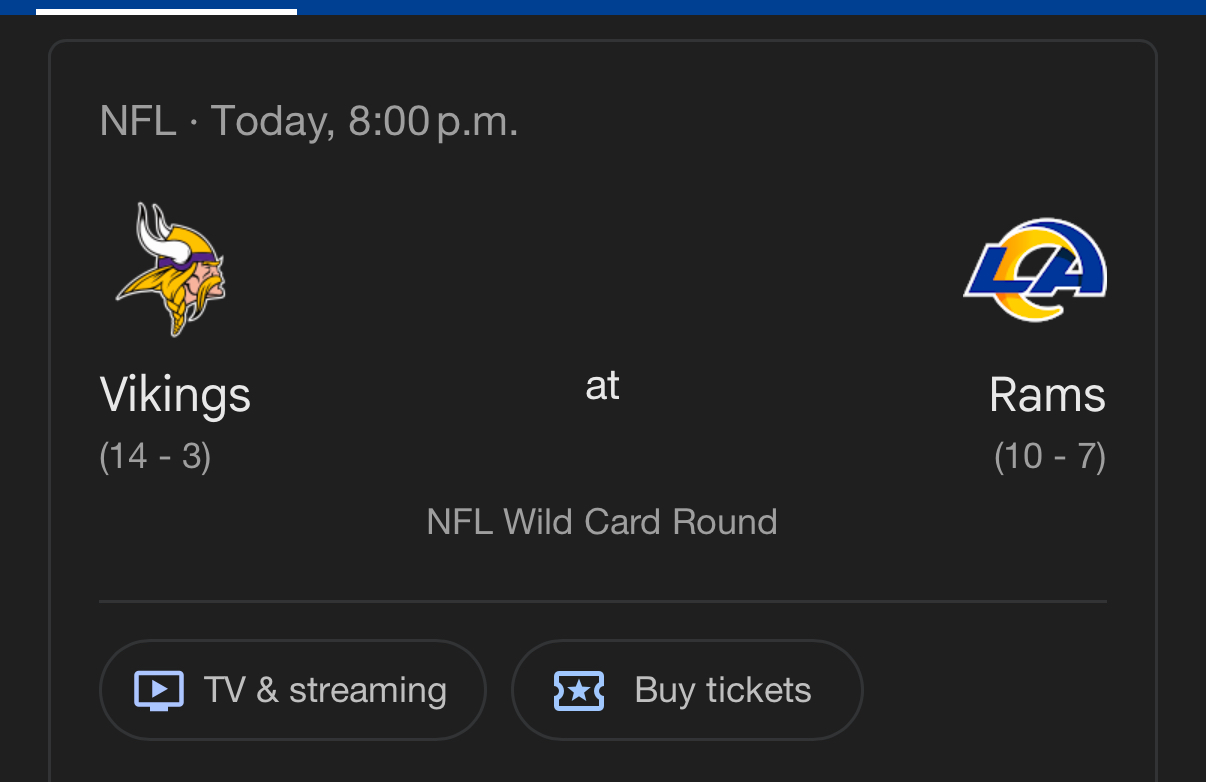Open the NFL Wild Card Round label
Screen dimensions: 1206x782
pyautogui.click(x=602, y=522)
